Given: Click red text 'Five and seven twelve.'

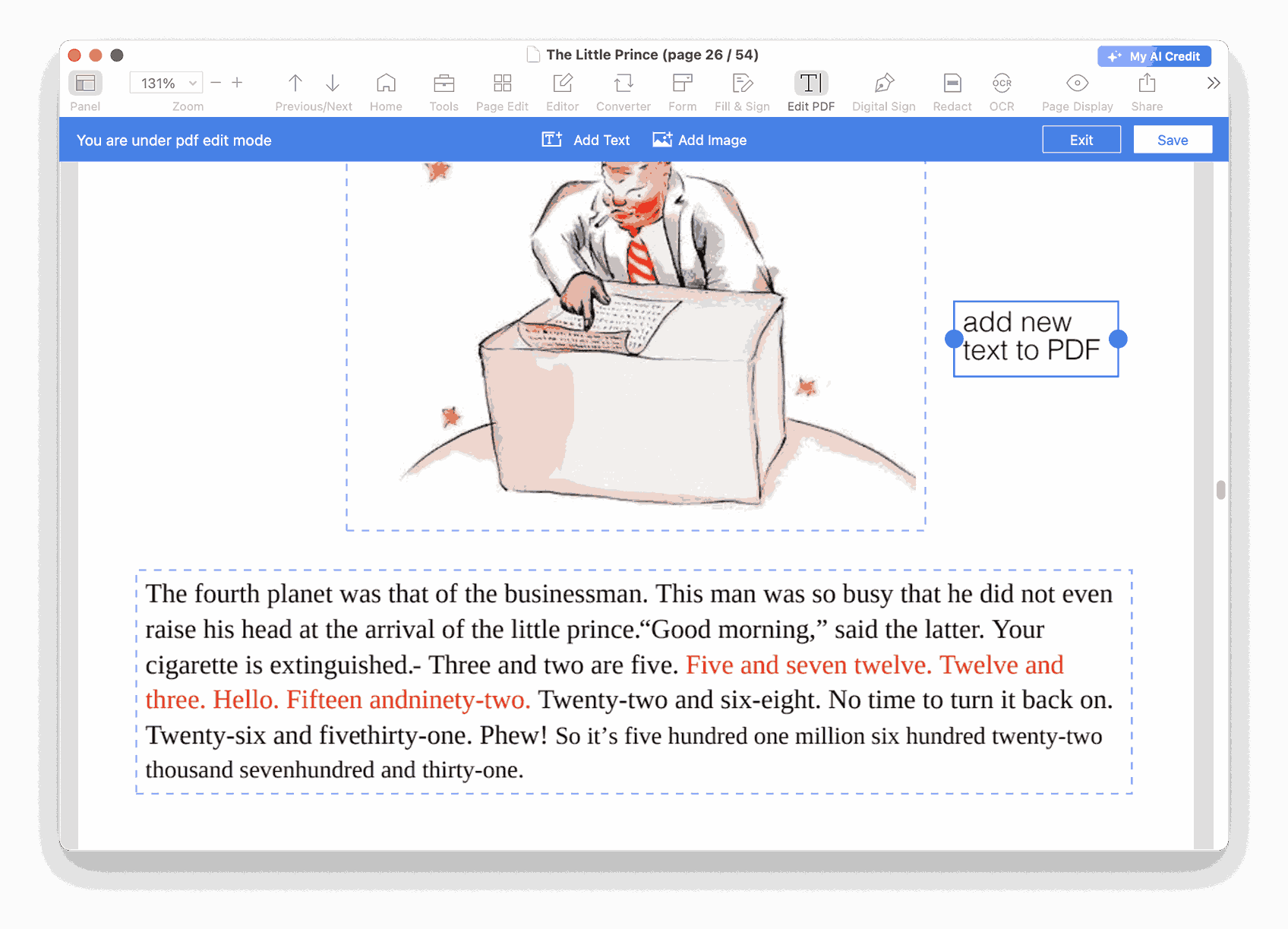Looking at the screenshot, I should point(809,665).
